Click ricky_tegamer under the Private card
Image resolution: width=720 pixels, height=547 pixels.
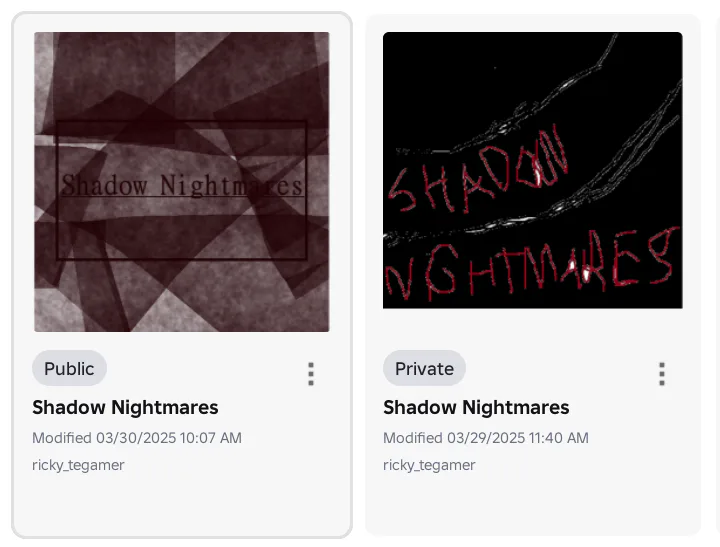[x=429, y=465]
